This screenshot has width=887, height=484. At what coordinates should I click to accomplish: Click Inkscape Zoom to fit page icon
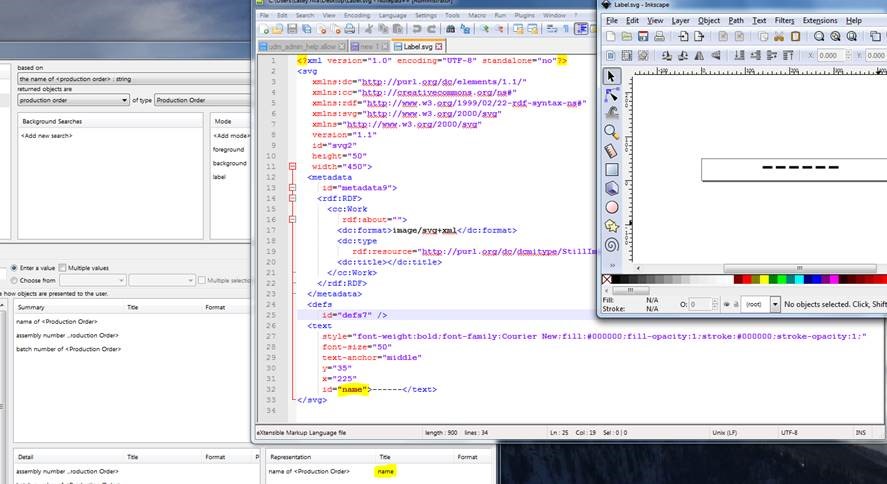coord(852,37)
